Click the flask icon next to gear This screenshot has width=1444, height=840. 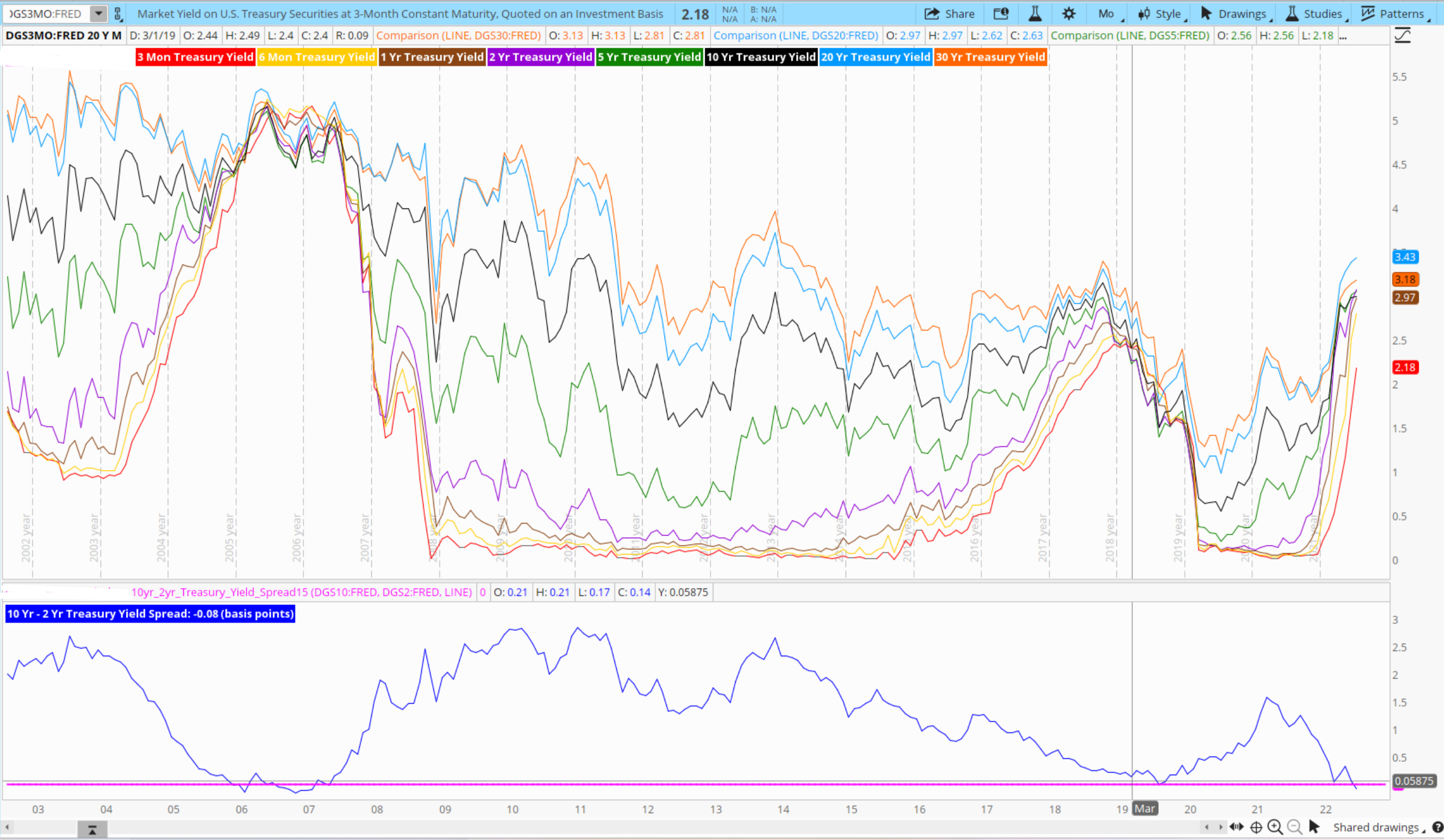pyautogui.click(x=1035, y=14)
